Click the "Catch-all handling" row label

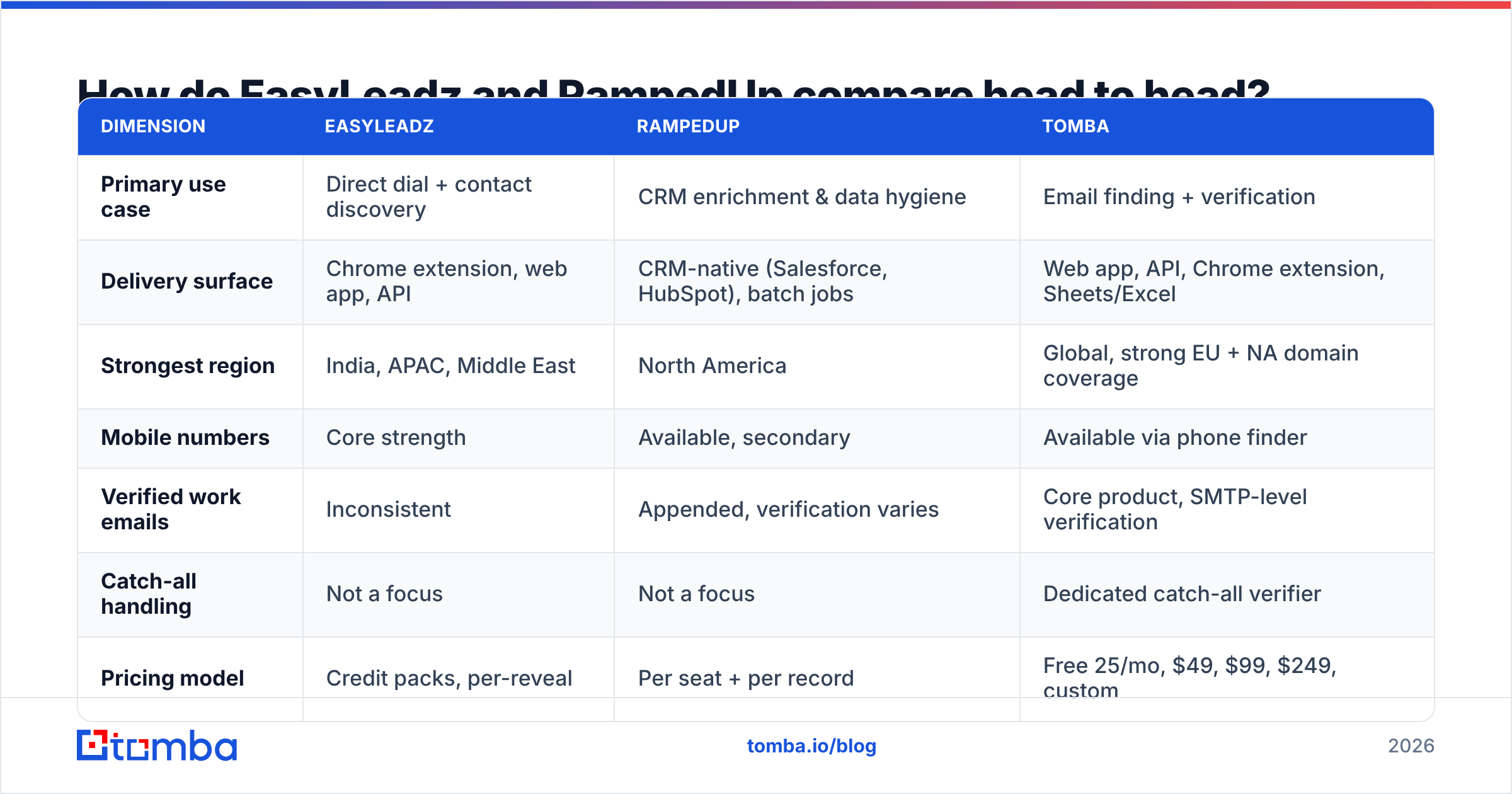click(x=149, y=594)
